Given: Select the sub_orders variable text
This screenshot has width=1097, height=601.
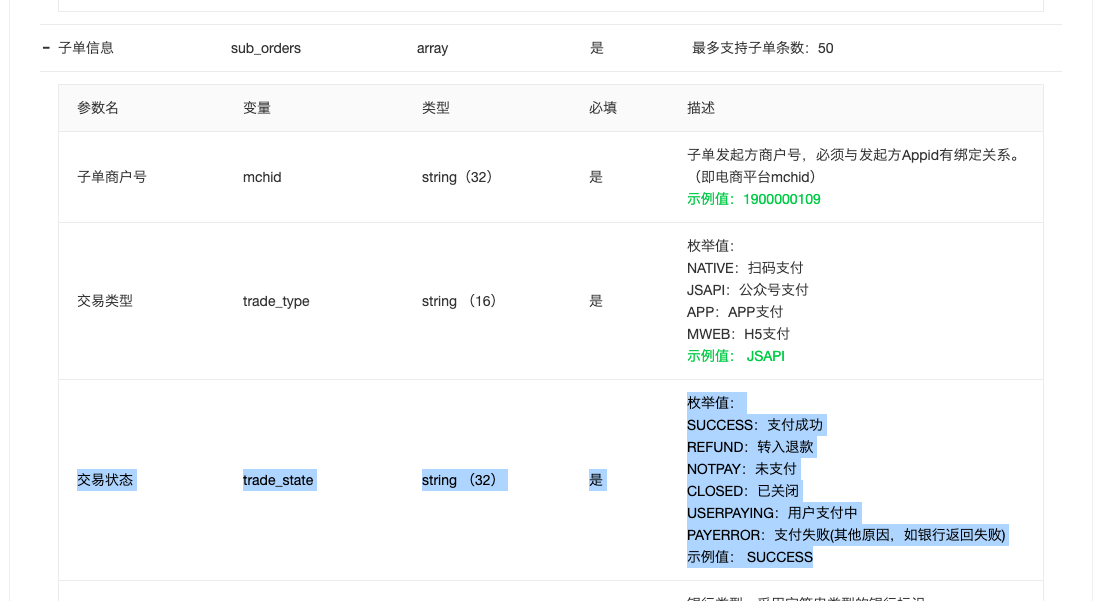Looking at the screenshot, I should pos(266,48).
